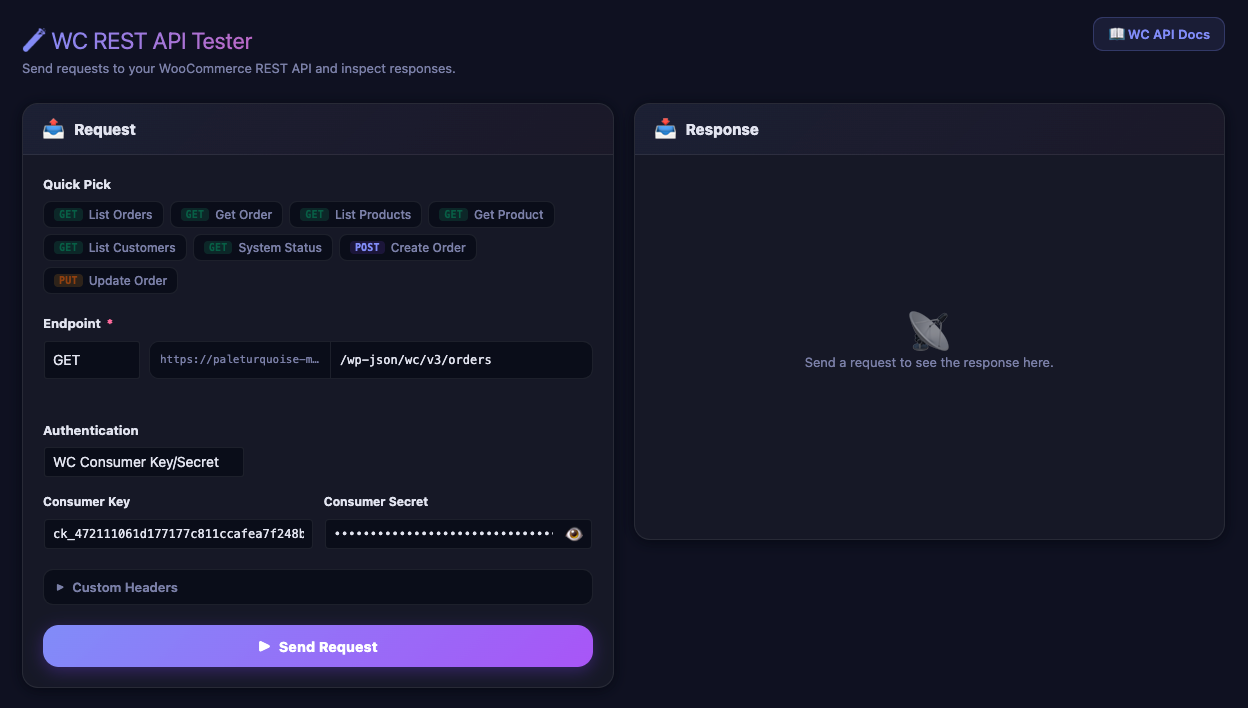Load the List Customers preset
Screen dimensions: 1248x708
pyautogui.click(x=115, y=248)
